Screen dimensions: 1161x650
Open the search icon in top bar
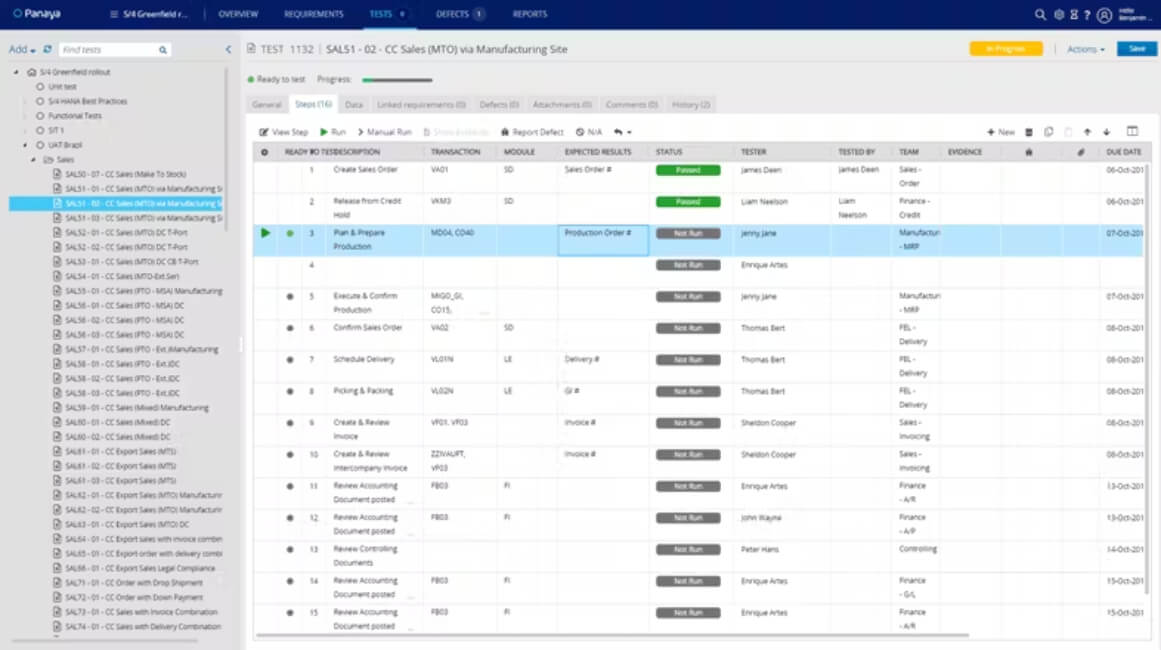tap(1040, 14)
